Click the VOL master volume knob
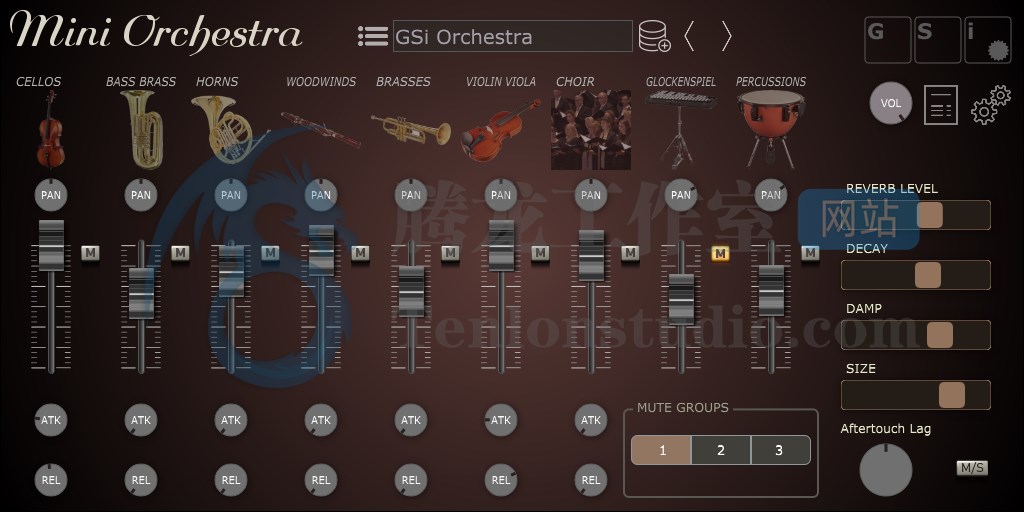This screenshot has width=1024, height=512. click(891, 103)
